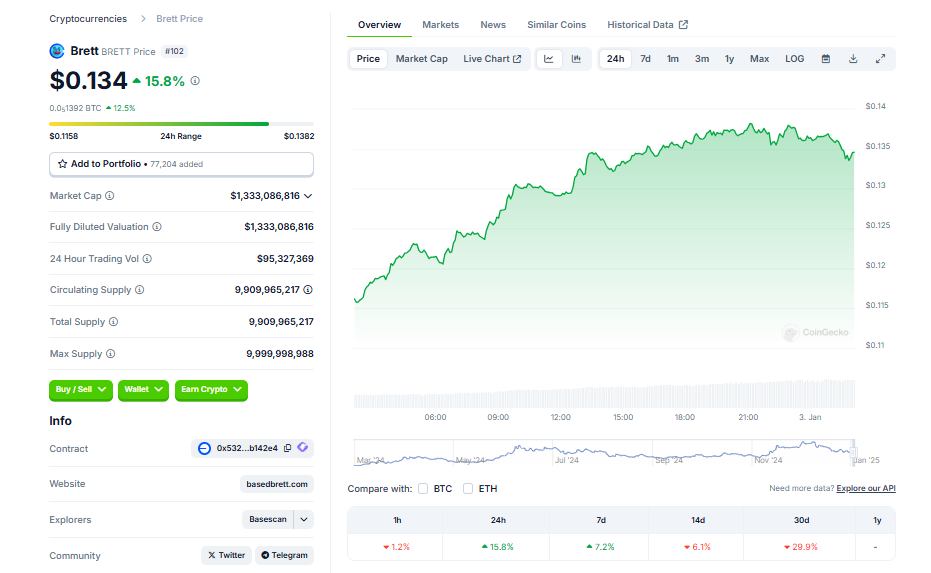Click the 7d column header in performance table
The height and width of the screenshot is (573, 931).
601,520
